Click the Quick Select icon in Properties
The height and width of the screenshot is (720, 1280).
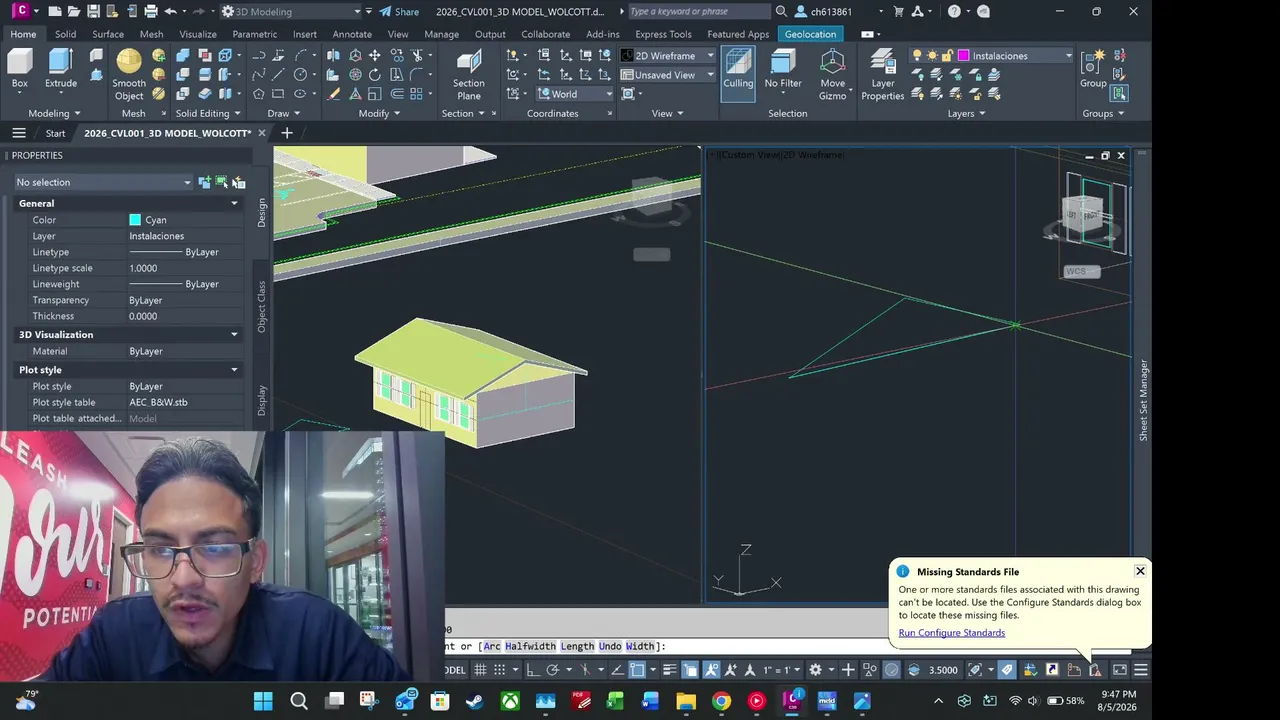238,182
